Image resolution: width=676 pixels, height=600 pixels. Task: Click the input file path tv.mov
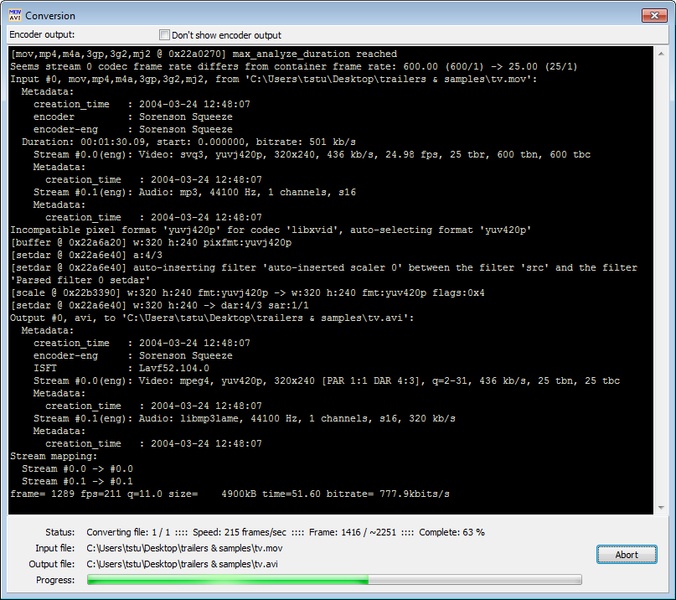click(x=185, y=548)
